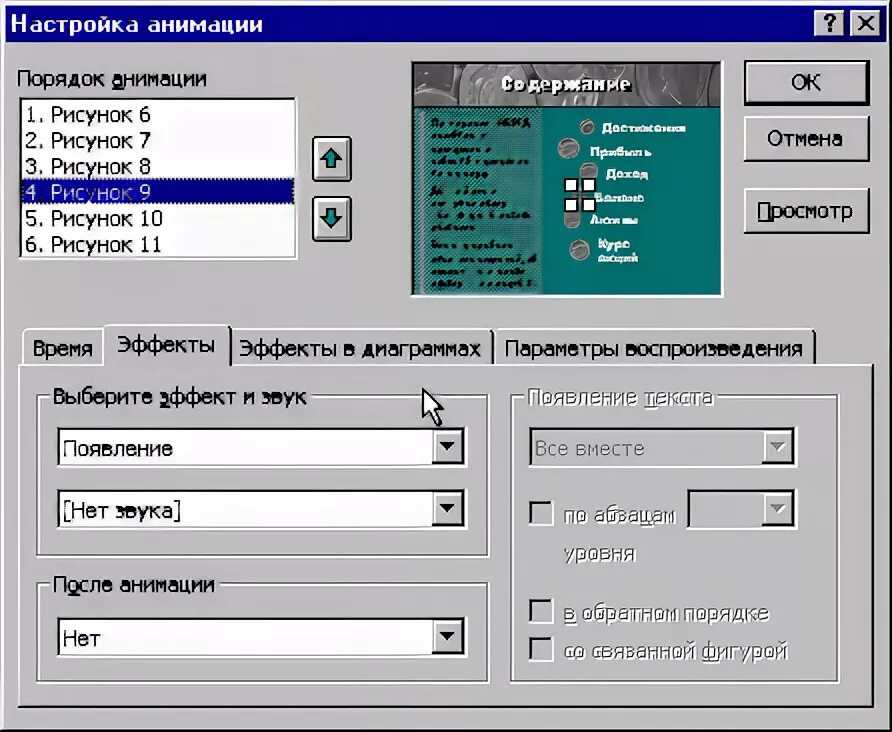Move selected animation up with the arrow button
The height and width of the screenshot is (732, 892).
(332, 159)
